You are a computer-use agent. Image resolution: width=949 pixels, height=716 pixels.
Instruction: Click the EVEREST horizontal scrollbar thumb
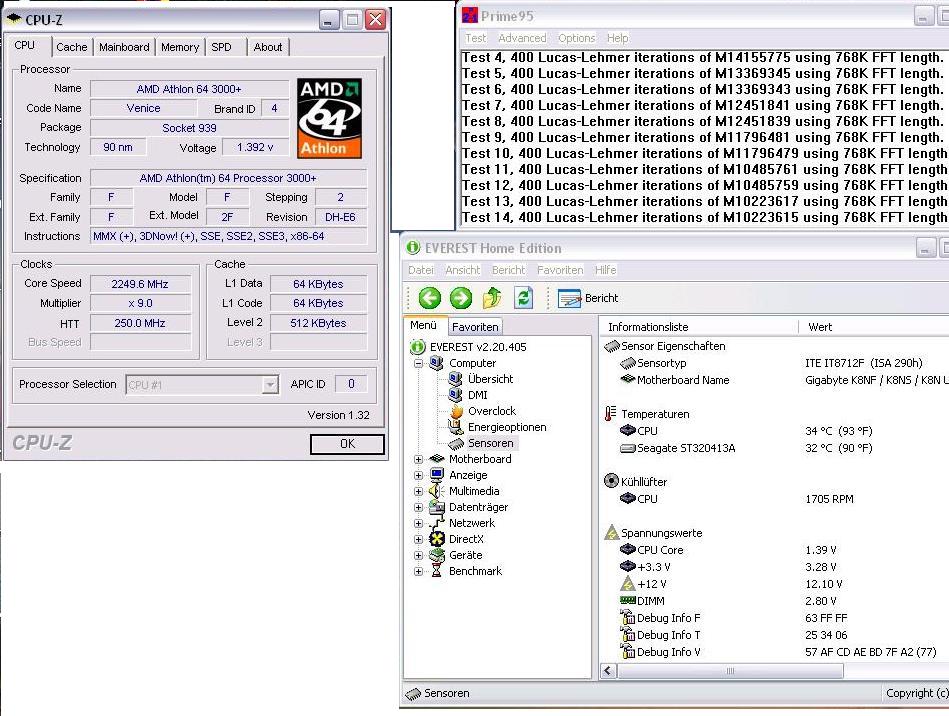730,671
